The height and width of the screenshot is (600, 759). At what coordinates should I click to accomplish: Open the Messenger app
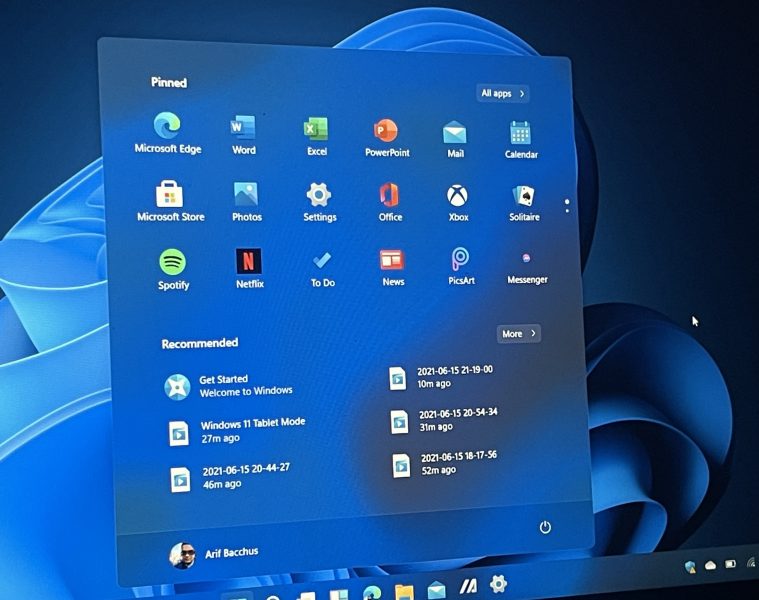point(527,267)
